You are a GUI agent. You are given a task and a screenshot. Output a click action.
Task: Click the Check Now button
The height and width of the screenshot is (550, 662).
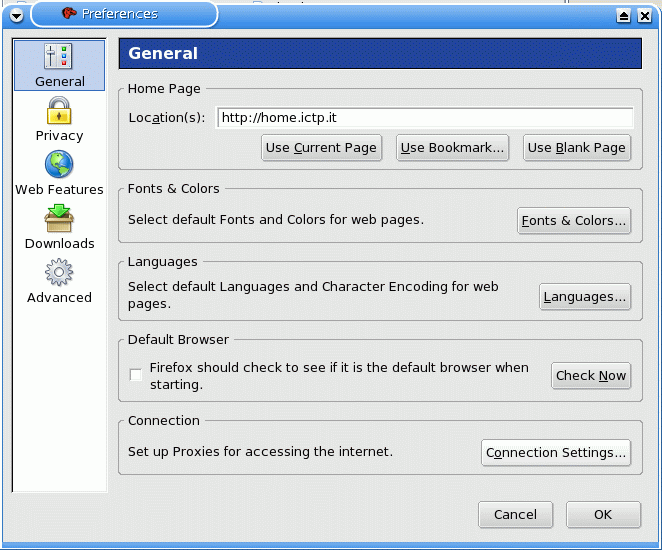[591, 376]
